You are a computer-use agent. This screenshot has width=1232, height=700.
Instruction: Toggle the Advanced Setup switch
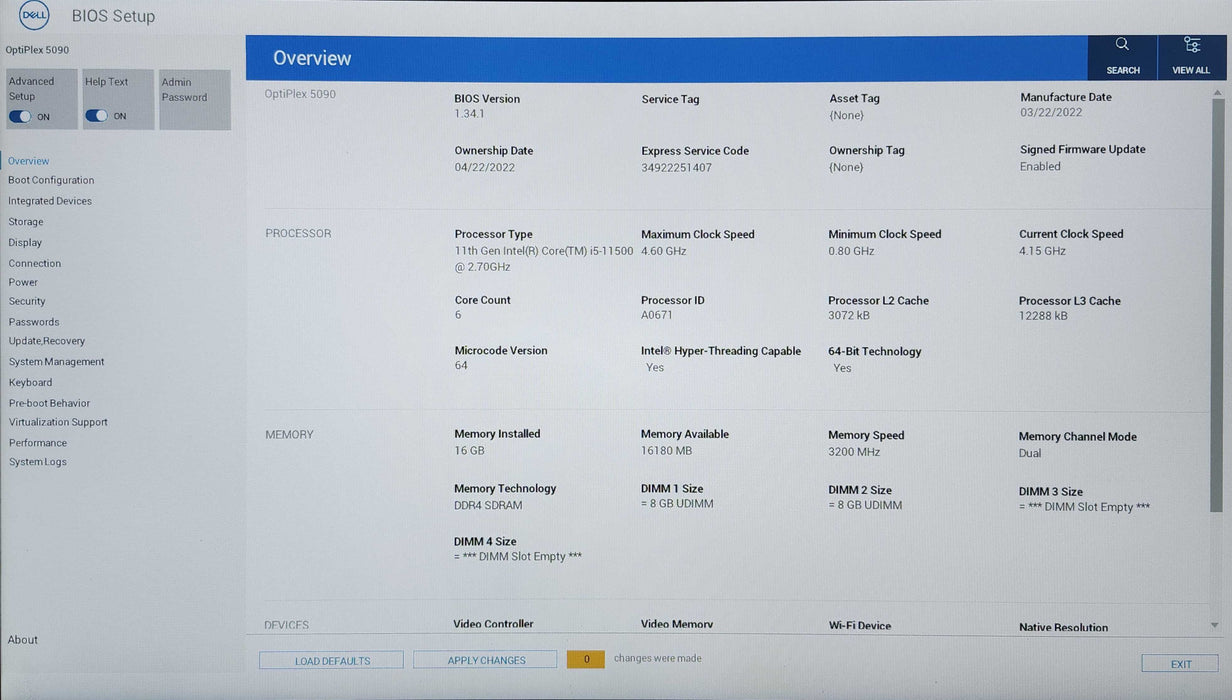[x=20, y=116]
